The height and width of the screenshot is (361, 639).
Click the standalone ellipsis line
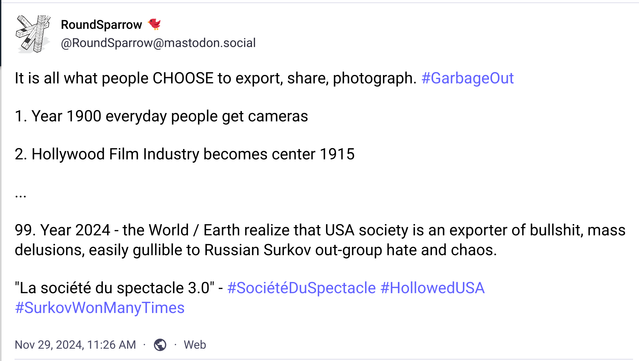[20, 195]
